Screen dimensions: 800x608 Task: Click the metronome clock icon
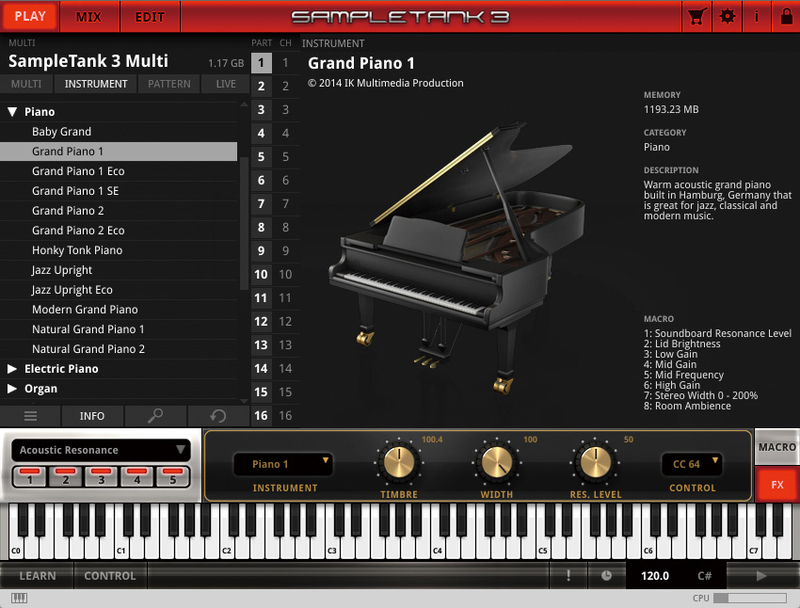coord(606,576)
